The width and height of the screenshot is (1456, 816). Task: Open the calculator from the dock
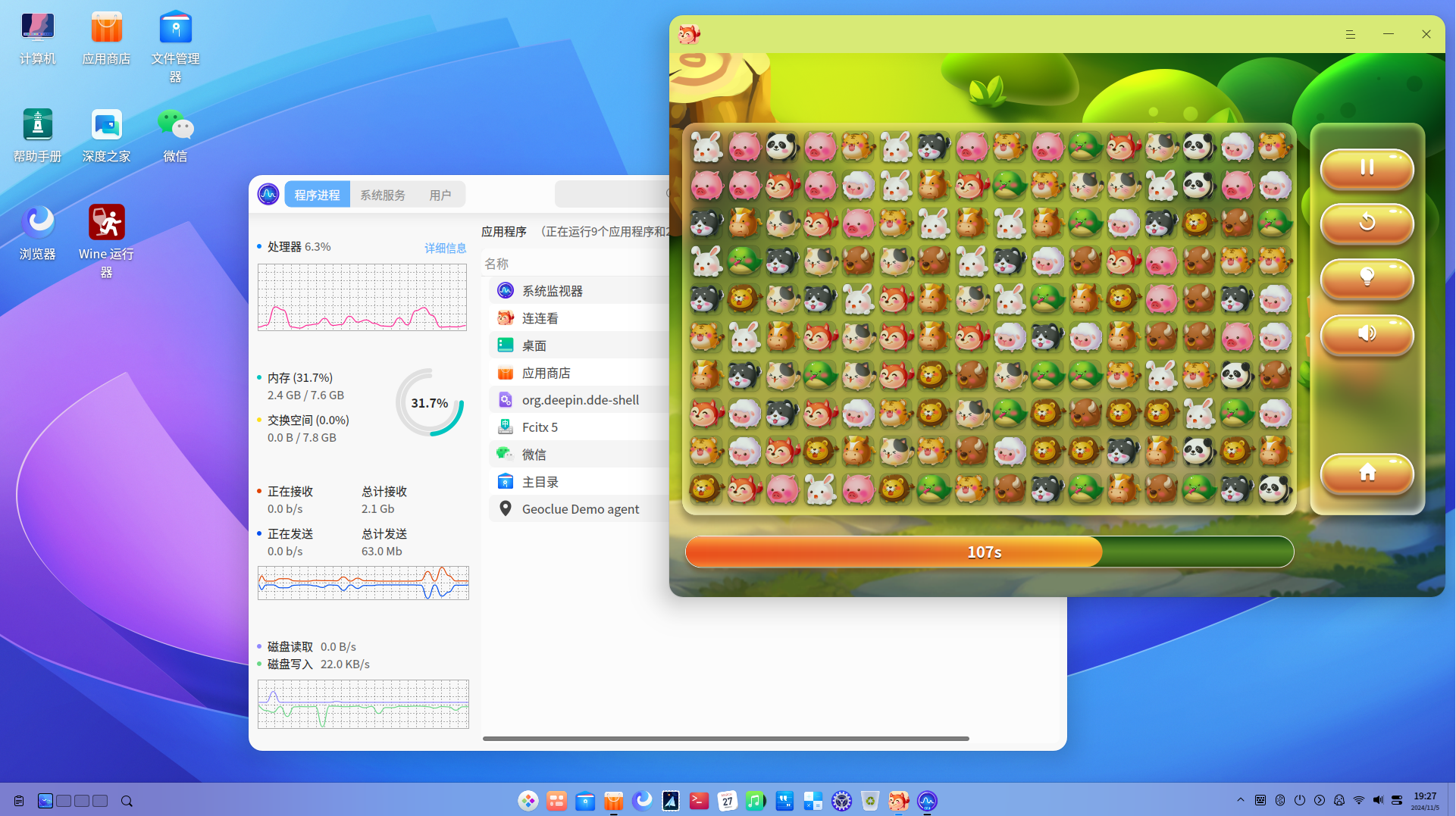pos(813,801)
